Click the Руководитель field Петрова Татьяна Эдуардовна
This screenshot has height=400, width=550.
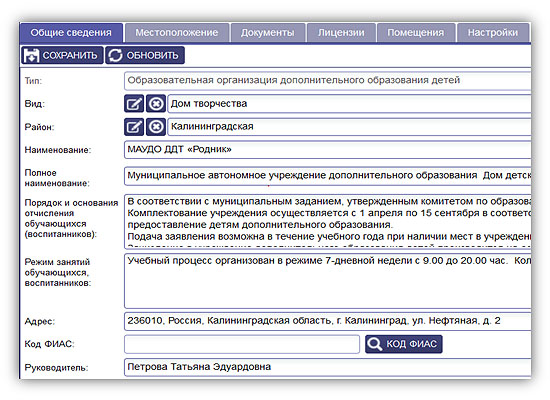(x=327, y=367)
